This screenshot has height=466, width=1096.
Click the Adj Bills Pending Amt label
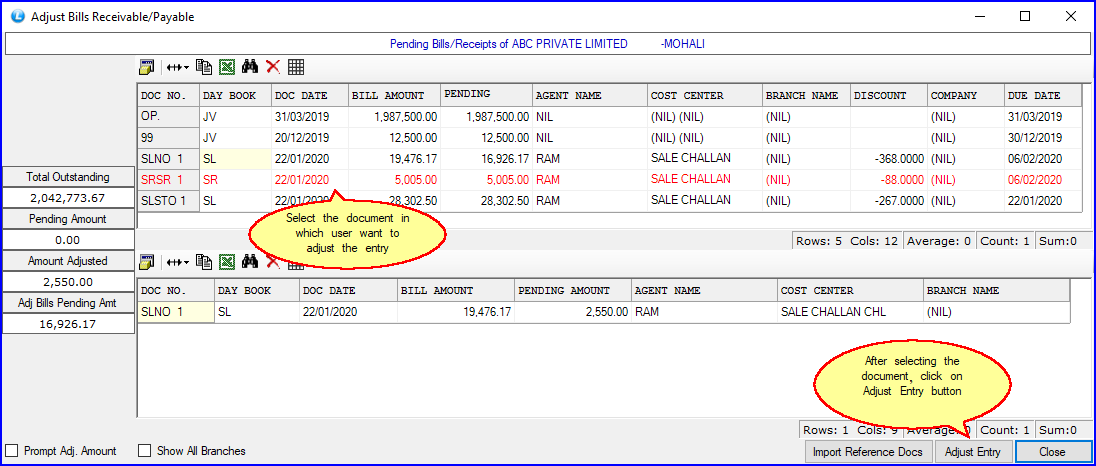[68, 303]
